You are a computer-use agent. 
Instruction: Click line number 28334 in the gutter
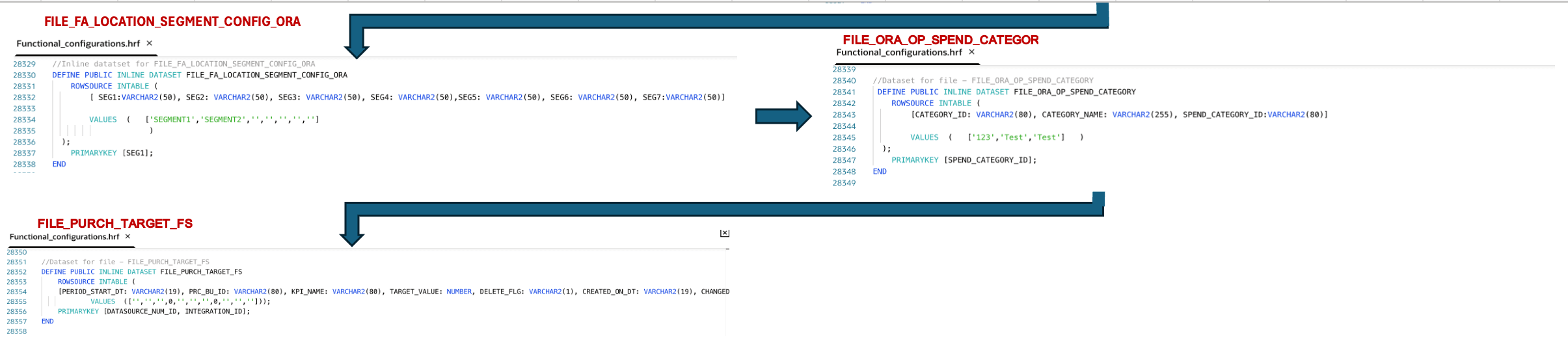[25, 120]
